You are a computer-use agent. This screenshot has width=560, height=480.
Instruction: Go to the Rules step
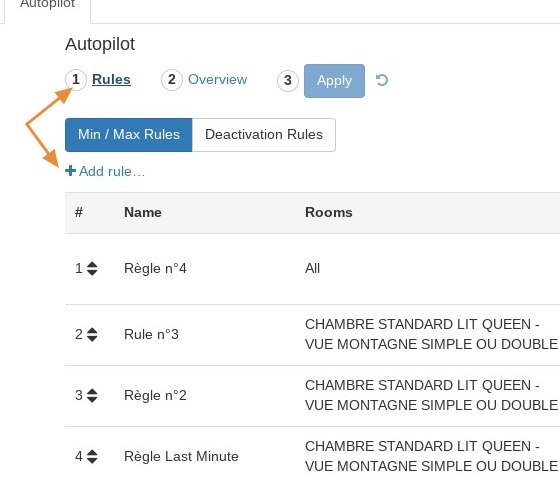[111, 79]
